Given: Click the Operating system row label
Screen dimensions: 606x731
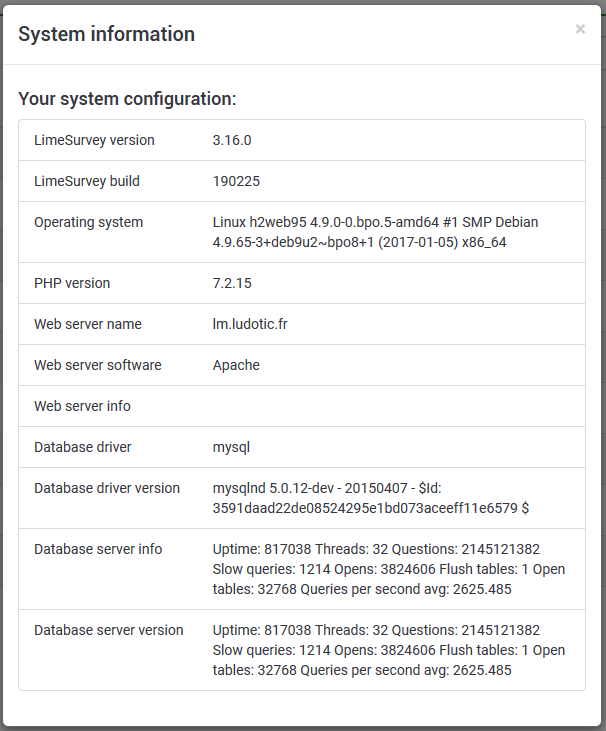Looking at the screenshot, I should point(89,222).
